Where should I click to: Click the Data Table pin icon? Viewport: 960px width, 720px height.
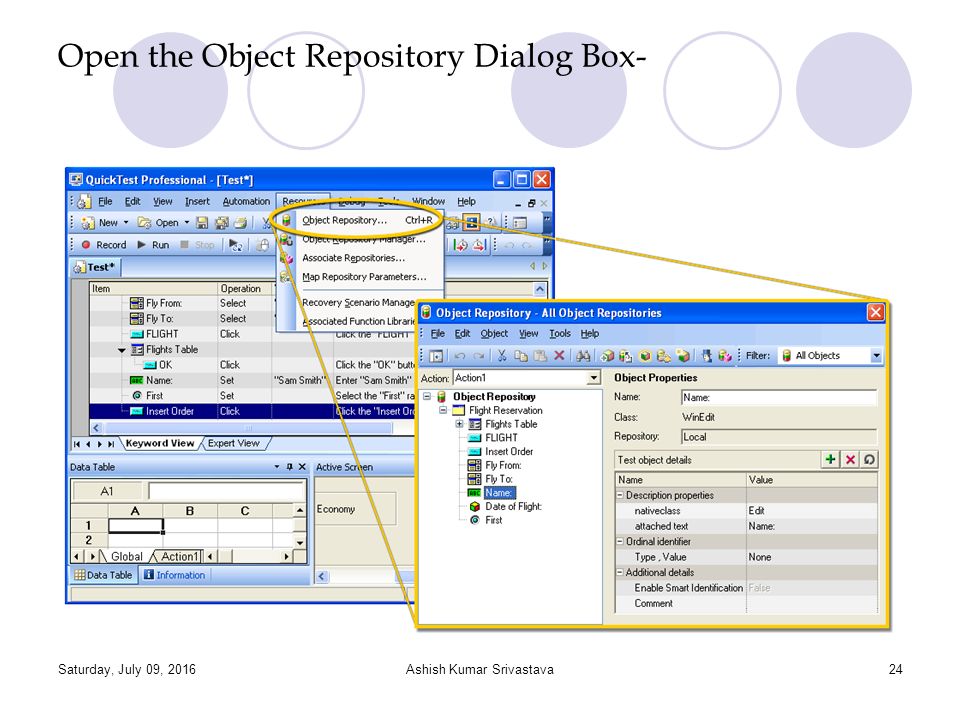click(x=290, y=467)
